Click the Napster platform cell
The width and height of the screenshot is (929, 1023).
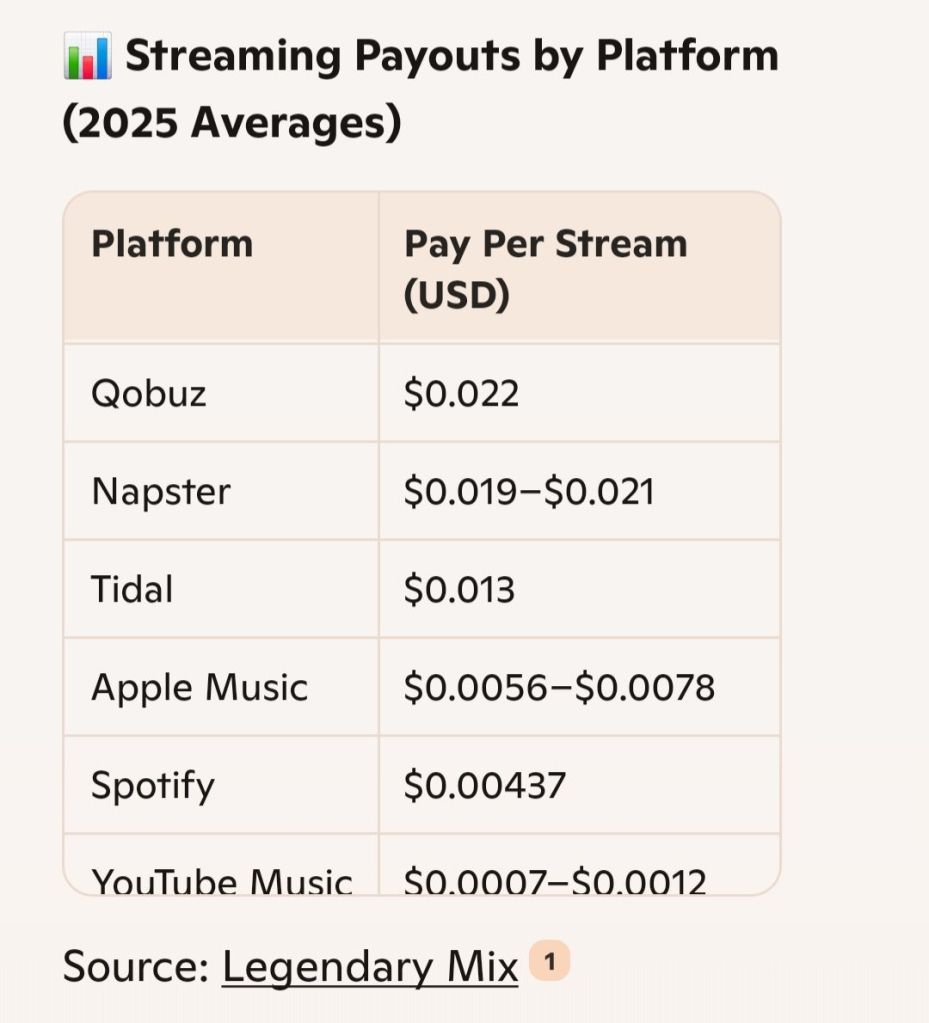pyautogui.click(x=161, y=491)
